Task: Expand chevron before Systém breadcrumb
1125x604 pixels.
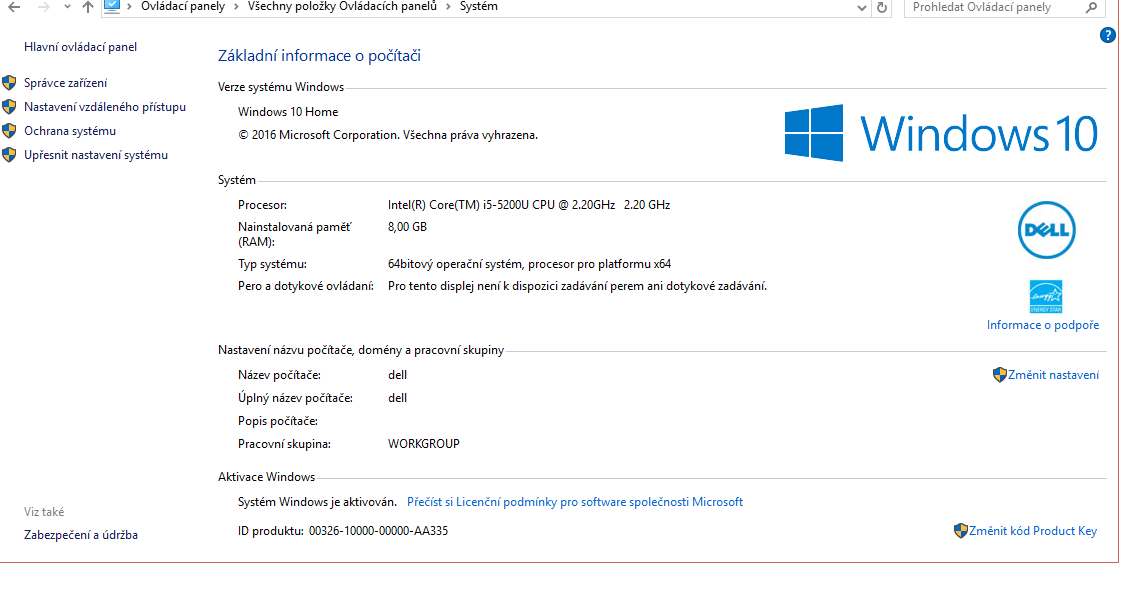Action: pos(448,7)
